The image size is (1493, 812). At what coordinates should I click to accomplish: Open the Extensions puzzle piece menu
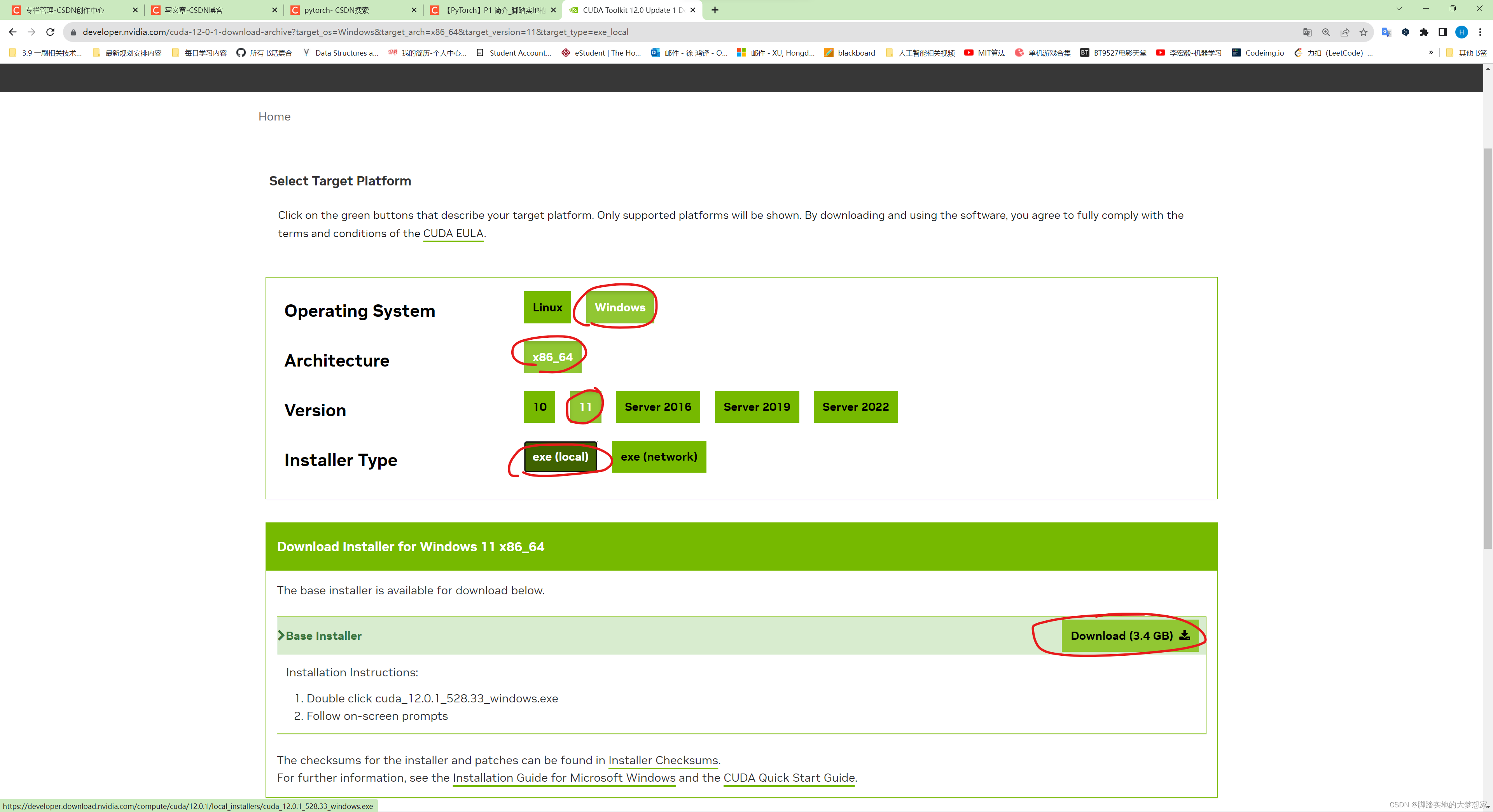pyautogui.click(x=1424, y=33)
